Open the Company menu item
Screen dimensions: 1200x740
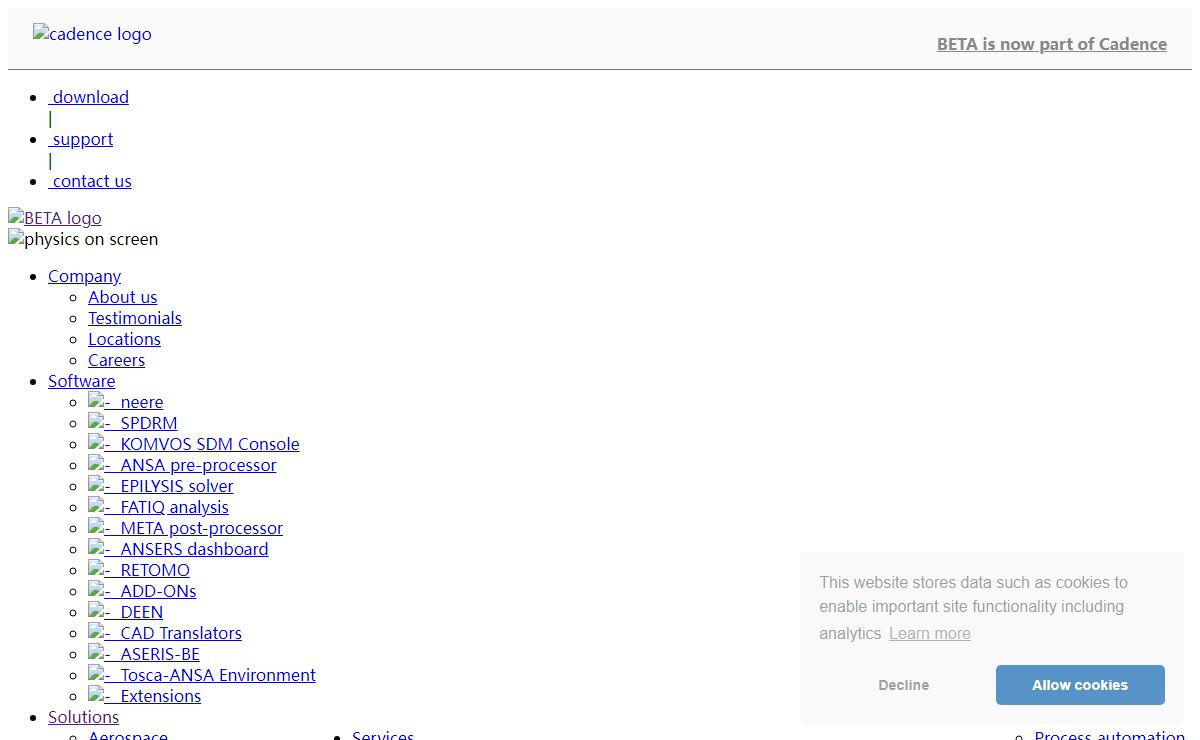point(84,276)
